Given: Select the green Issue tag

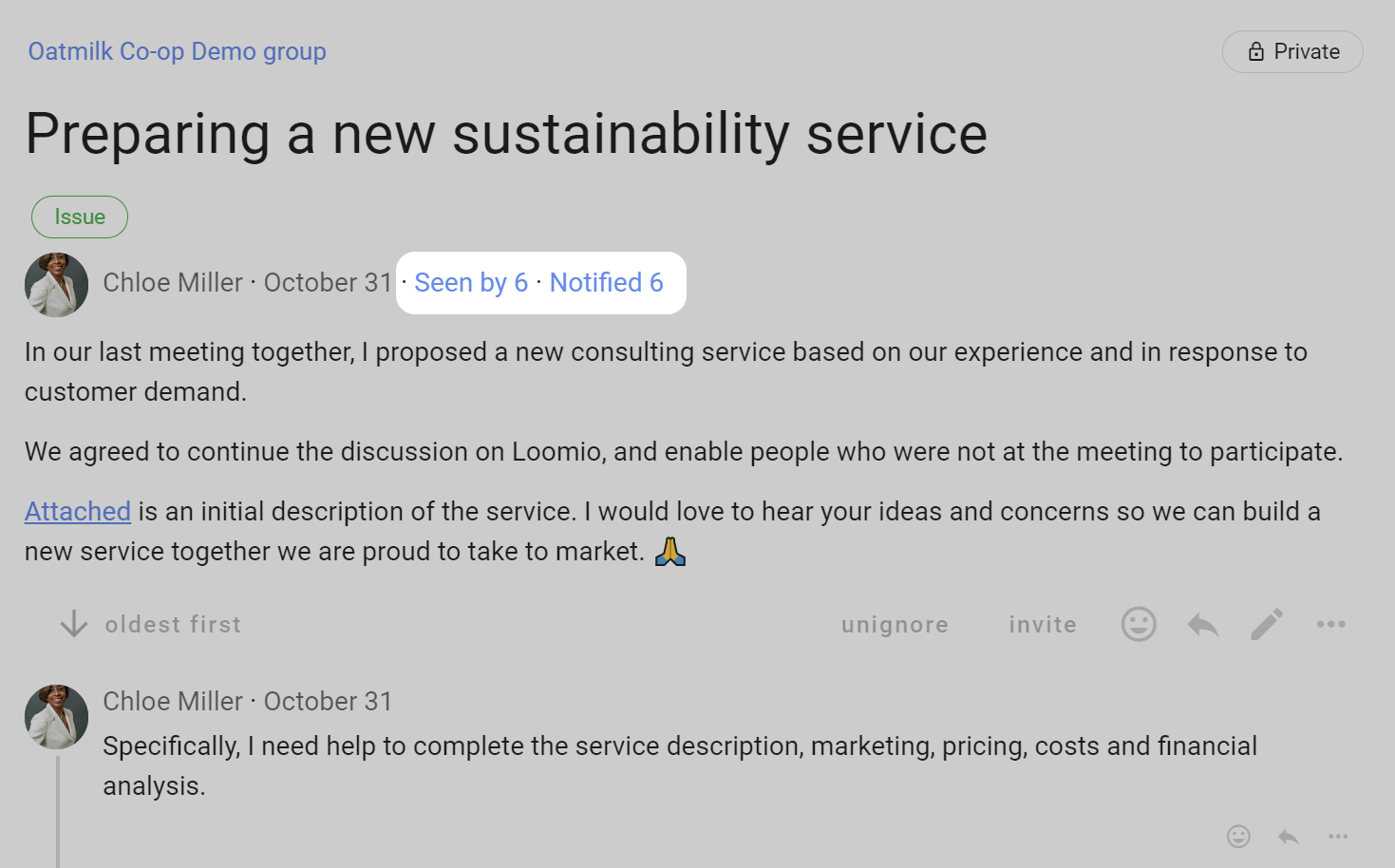Looking at the screenshot, I should pos(79,217).
